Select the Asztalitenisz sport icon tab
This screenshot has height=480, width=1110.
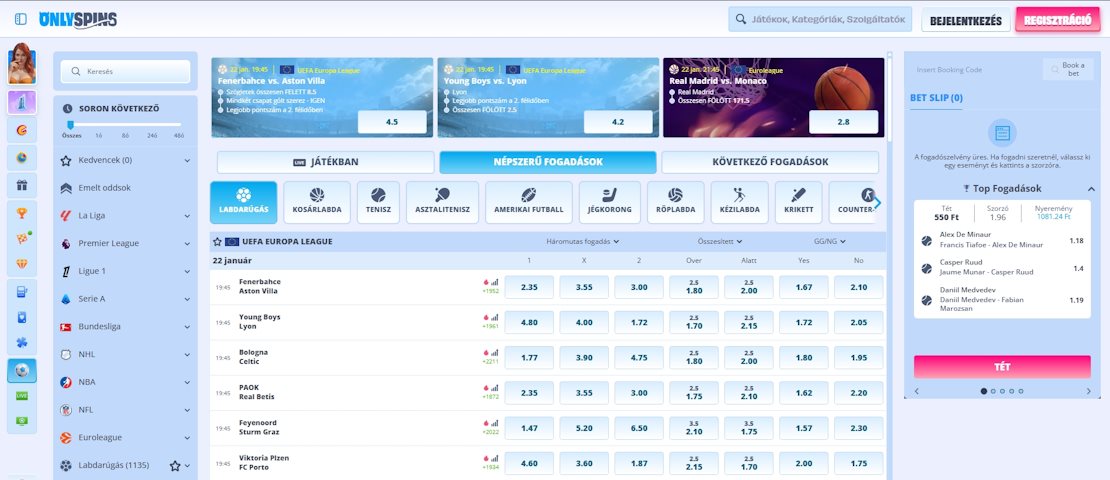[442, 202]
